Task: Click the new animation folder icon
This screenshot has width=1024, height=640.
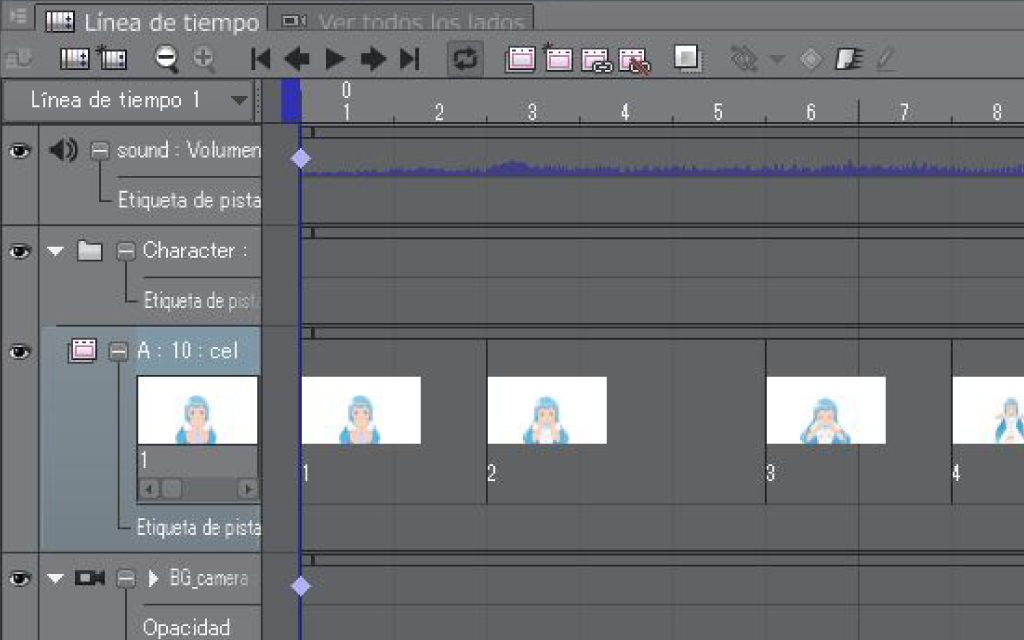Action: click(x=520, y=59)
